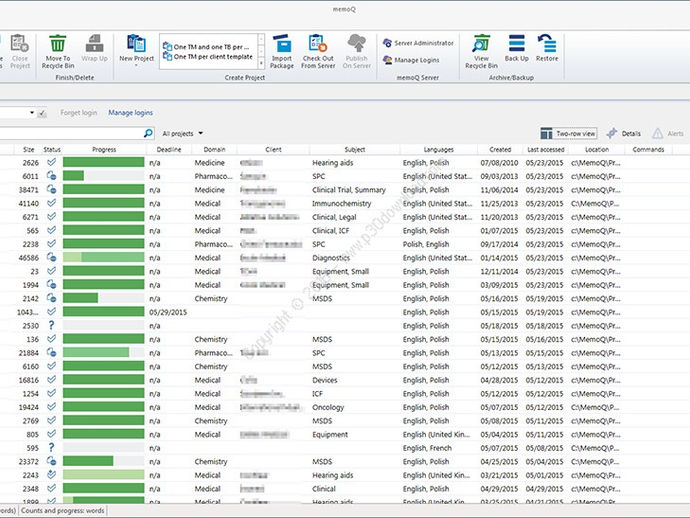
Task: Click the New Project dropdown arrow
Action: click(x=136, y=66)
